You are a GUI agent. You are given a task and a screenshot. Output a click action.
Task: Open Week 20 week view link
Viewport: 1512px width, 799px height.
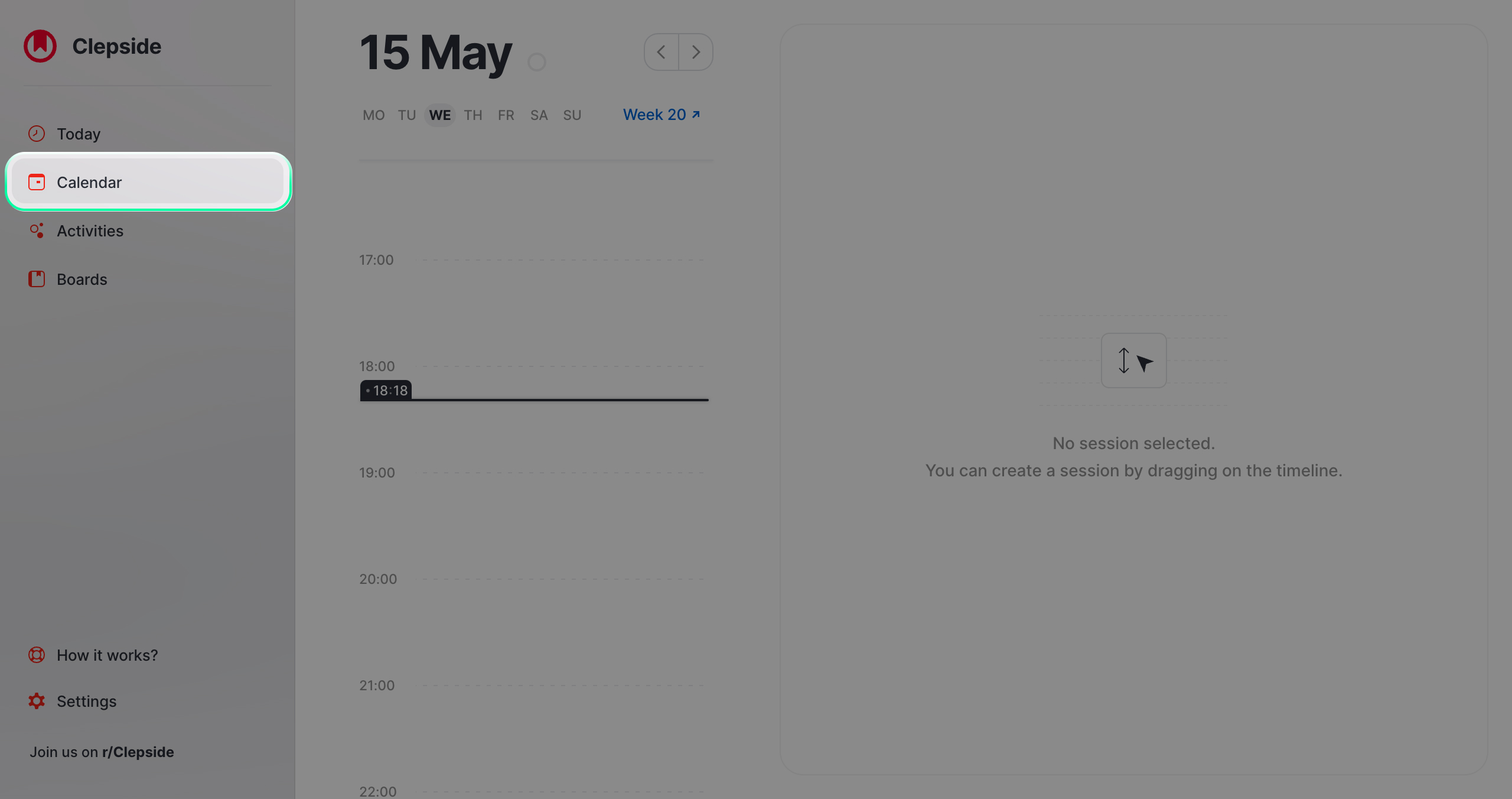coord(661,114)
